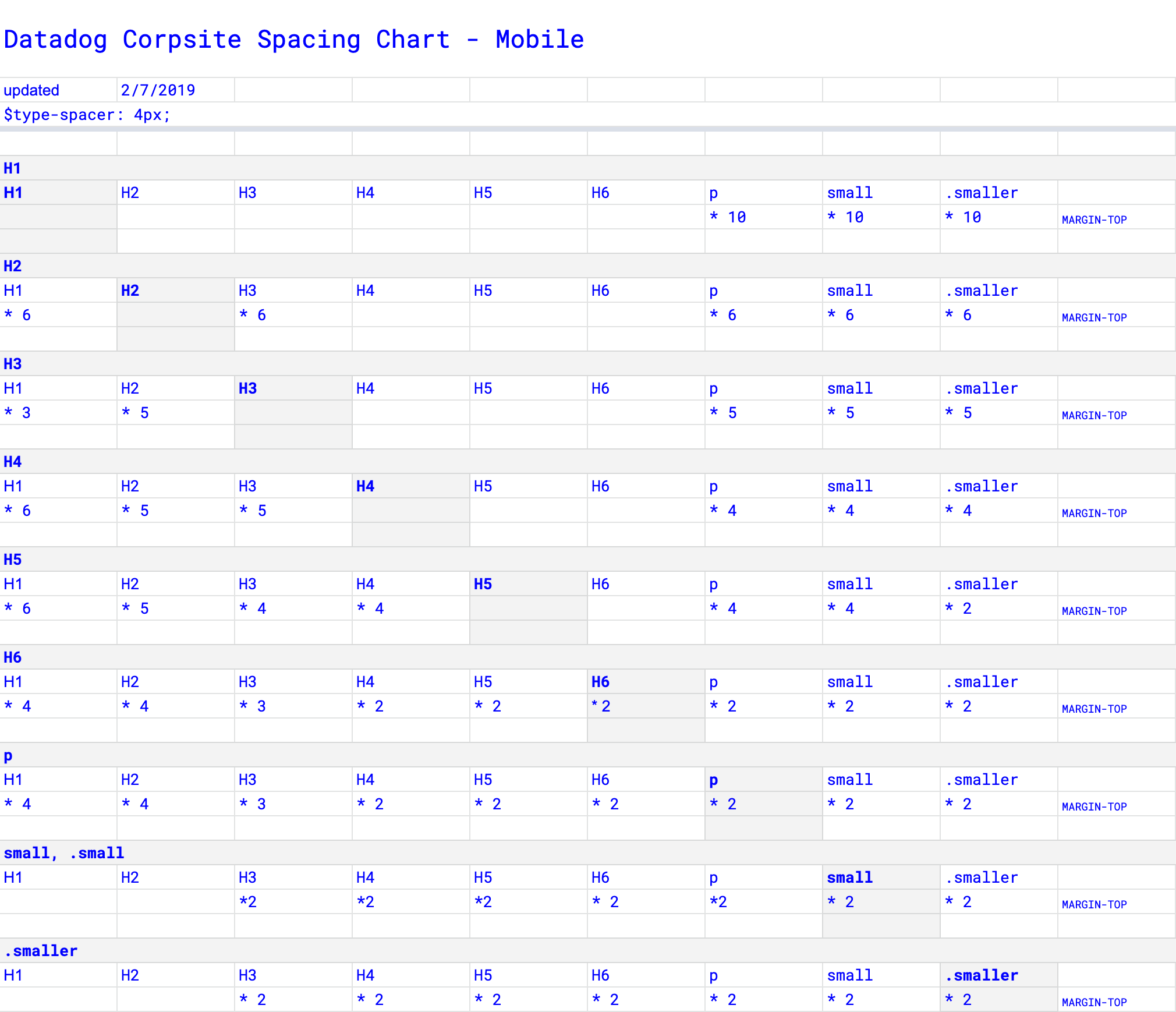Click '* 2' under bold .smaller in last section

[958, 1000]
